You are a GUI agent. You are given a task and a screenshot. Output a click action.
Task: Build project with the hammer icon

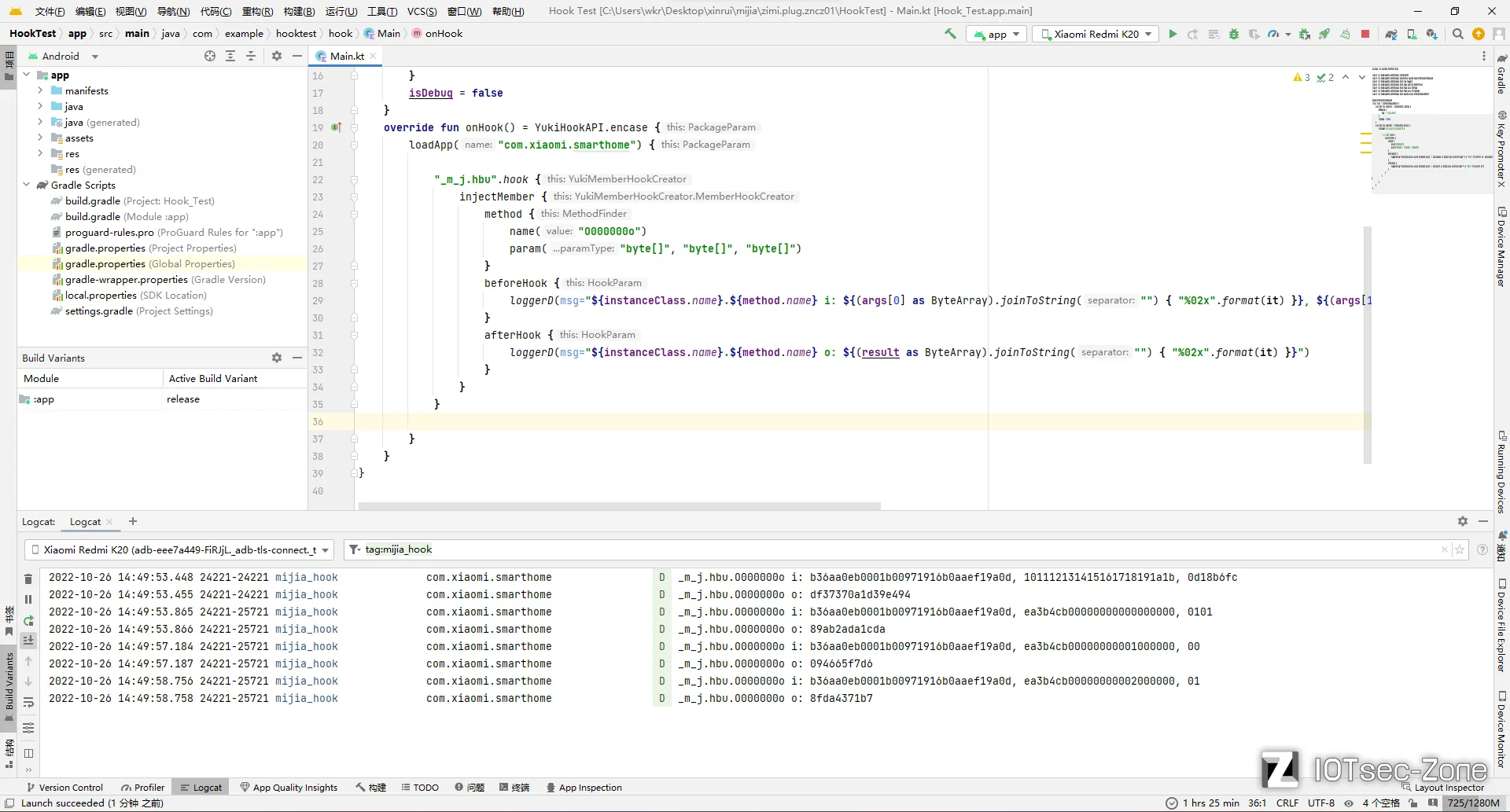pos(950,34)
